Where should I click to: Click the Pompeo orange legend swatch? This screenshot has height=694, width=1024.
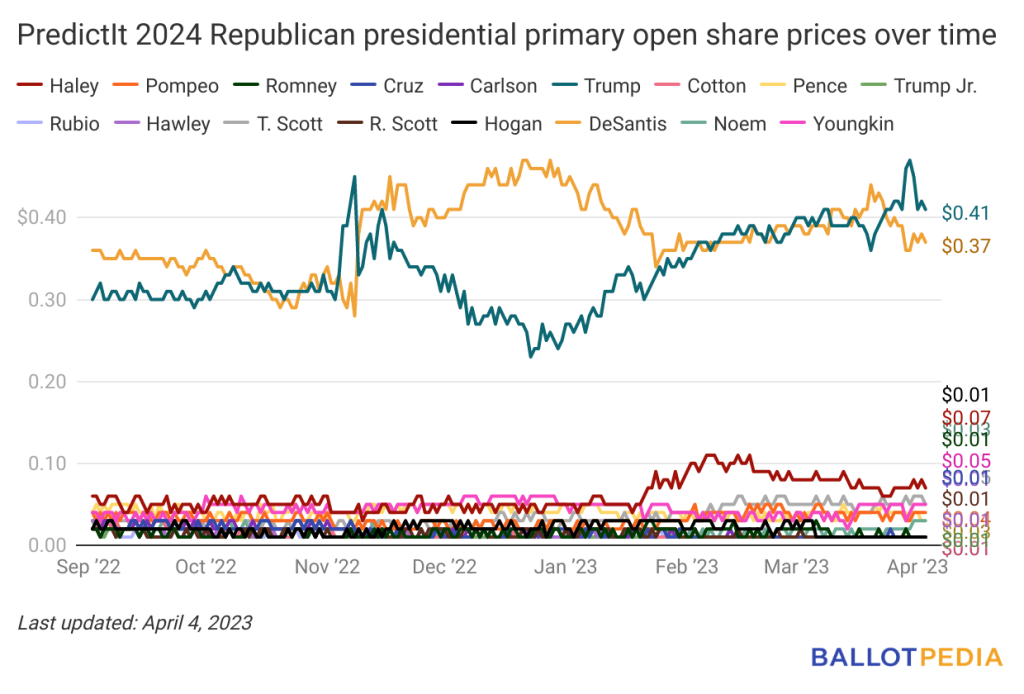point(125,86)
